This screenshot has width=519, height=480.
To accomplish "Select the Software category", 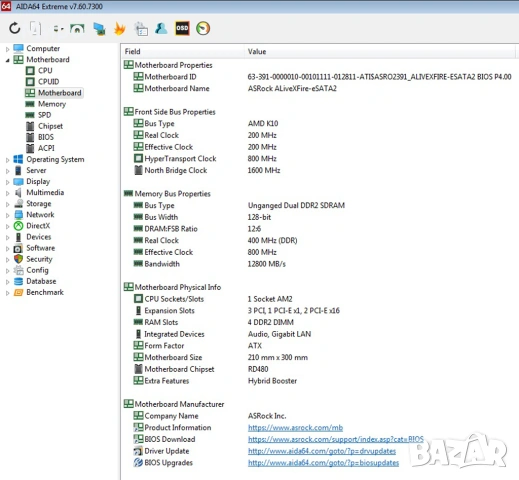I will (x=41, y=248).
